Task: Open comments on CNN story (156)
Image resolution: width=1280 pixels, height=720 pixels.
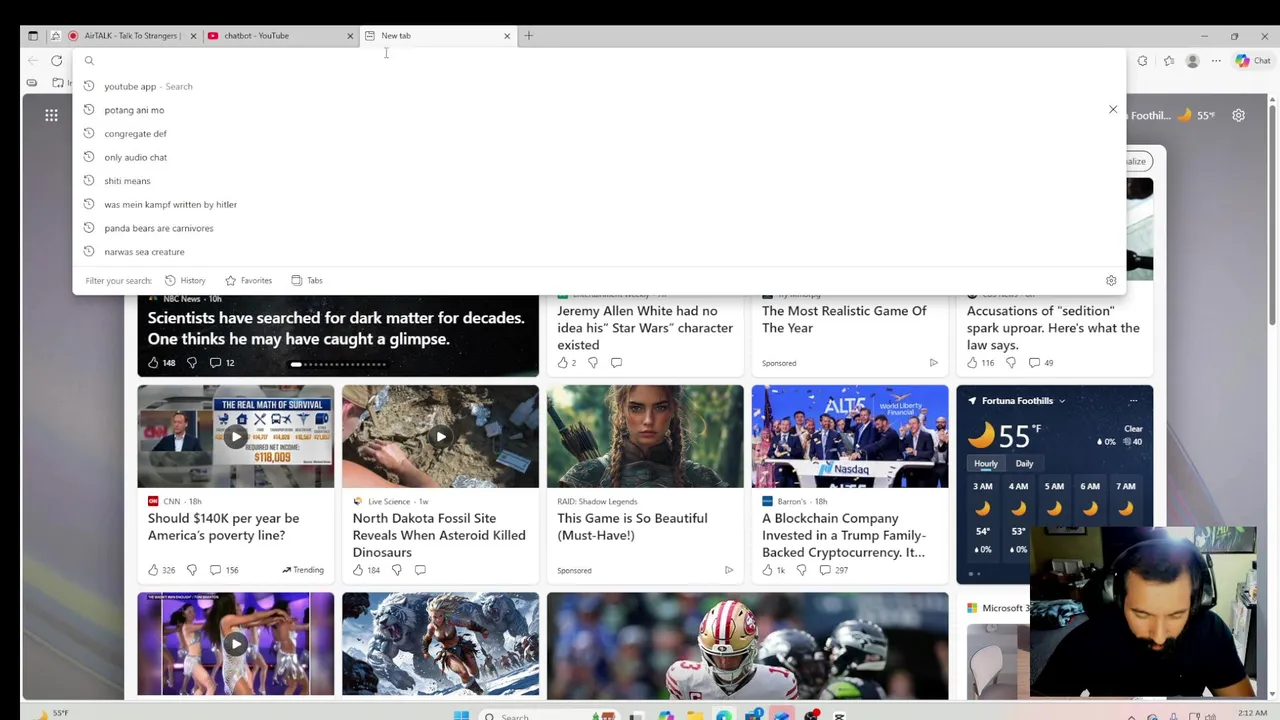Action: pyautogui.click(x=224, y=570)
